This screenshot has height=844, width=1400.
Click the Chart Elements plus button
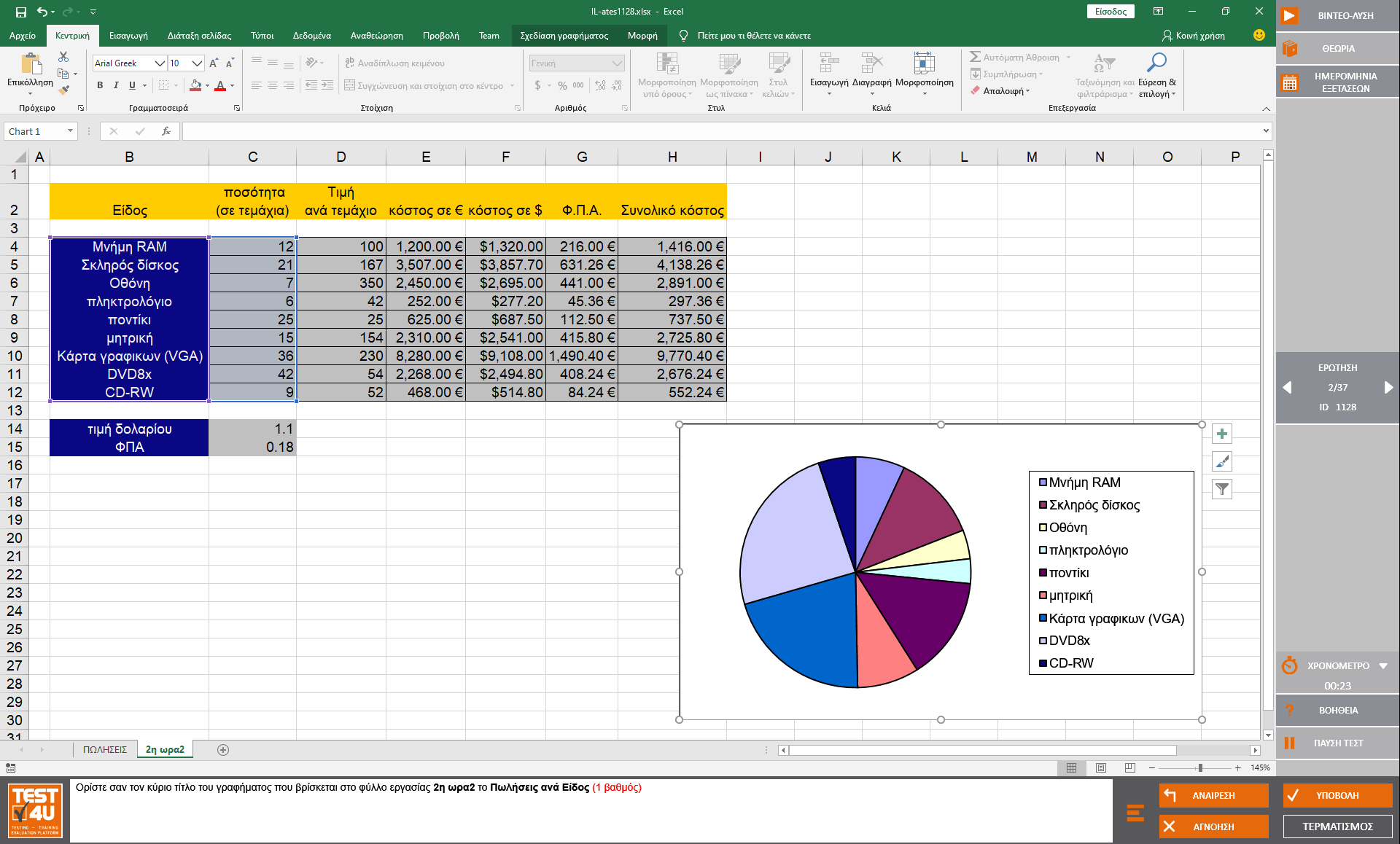click(1222, 434)
